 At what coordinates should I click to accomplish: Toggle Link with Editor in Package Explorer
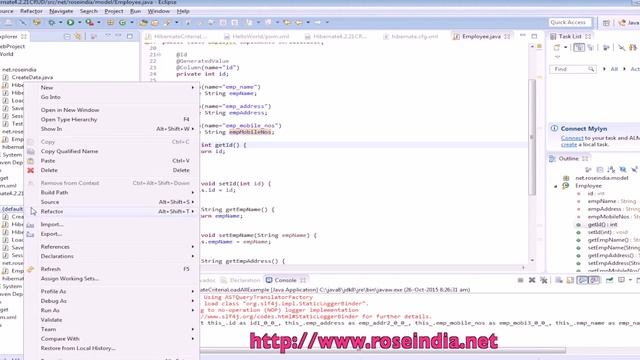(x=77, y=36)
